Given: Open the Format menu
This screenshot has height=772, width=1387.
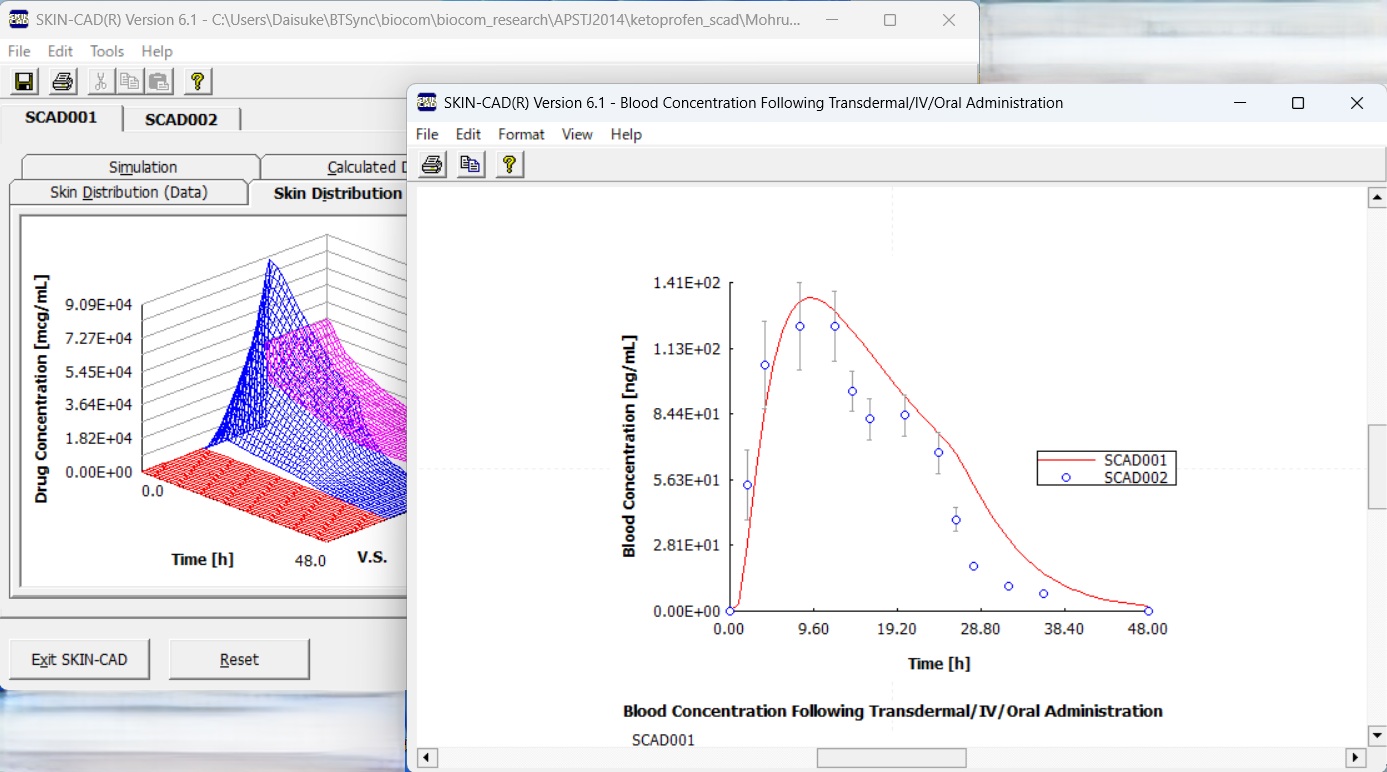Looking at the screenshot, I should pyautogui.click(x=521, y=134).
